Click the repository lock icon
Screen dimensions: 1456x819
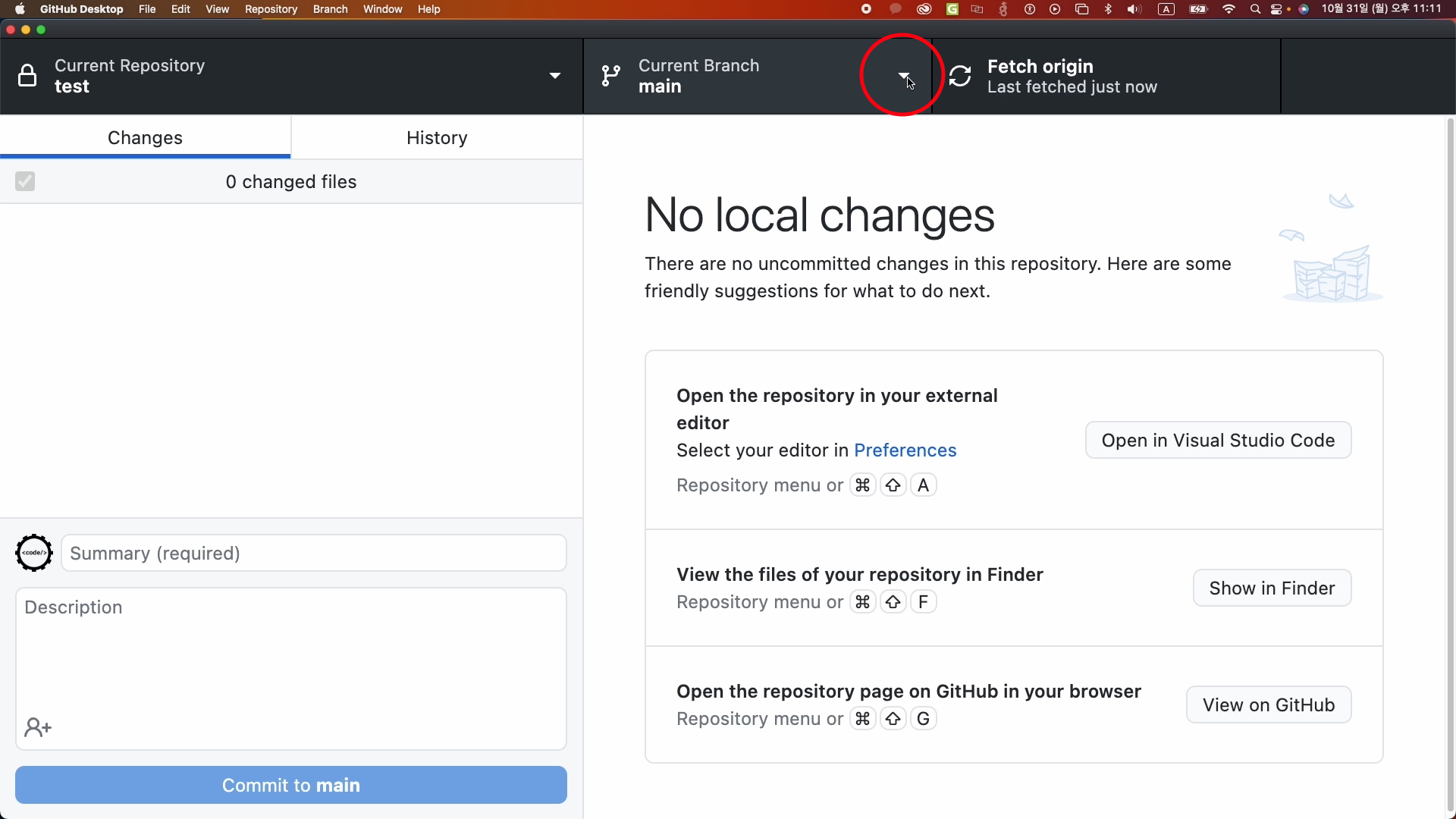[27, 76]
